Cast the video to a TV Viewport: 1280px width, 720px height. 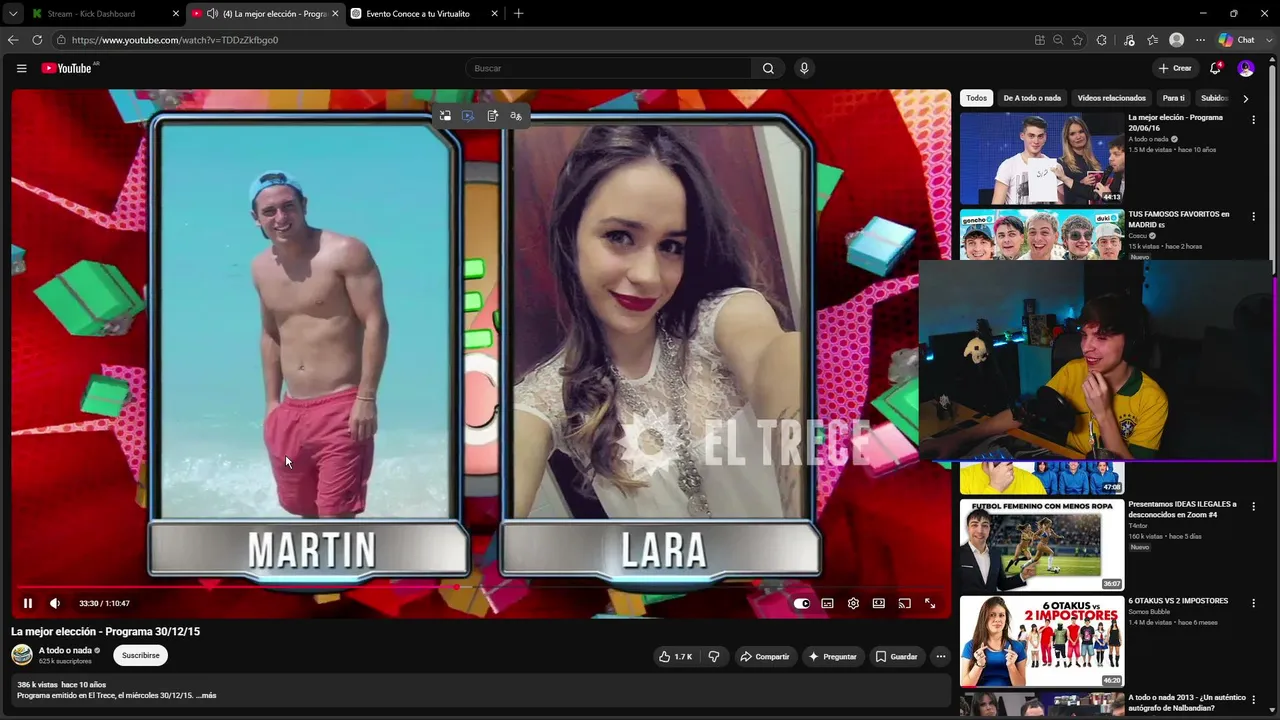point(904,603)
